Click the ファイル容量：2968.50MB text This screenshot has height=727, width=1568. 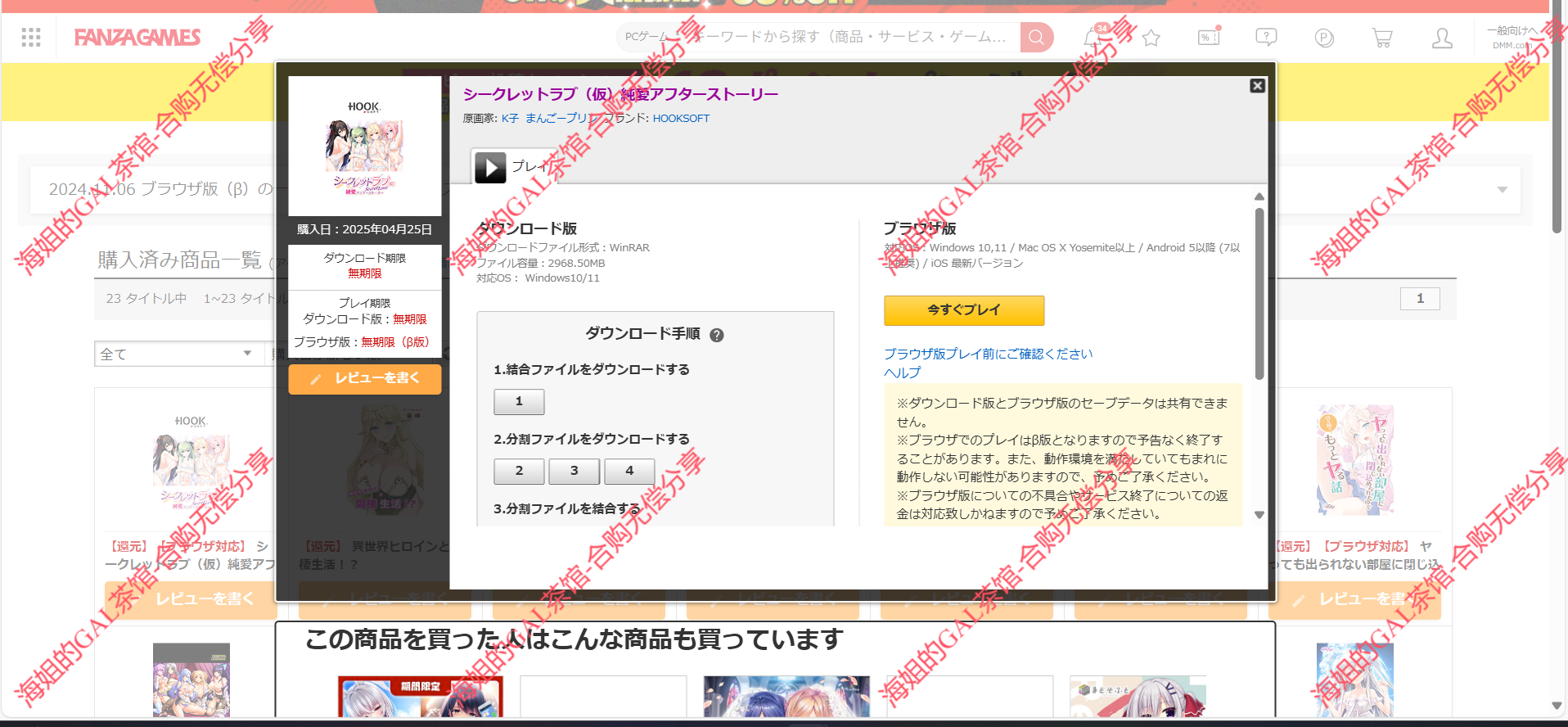(x=541, y=263)
